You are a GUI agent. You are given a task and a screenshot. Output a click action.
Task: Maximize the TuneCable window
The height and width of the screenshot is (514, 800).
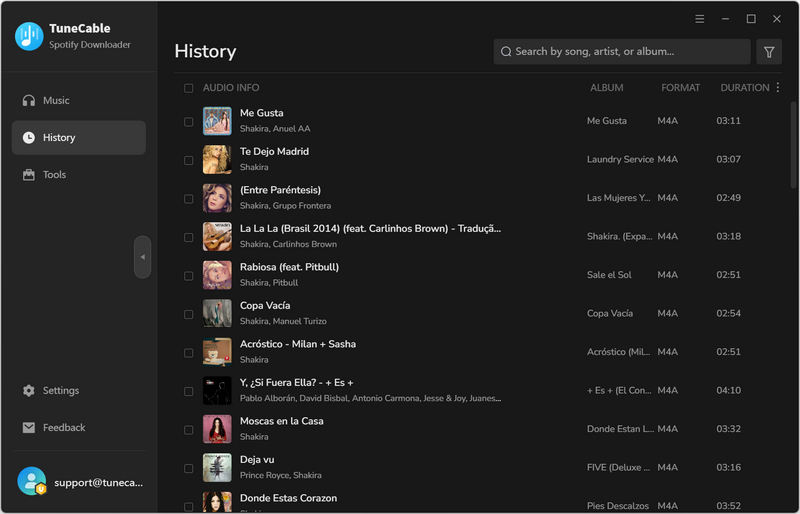click(751, 19)
